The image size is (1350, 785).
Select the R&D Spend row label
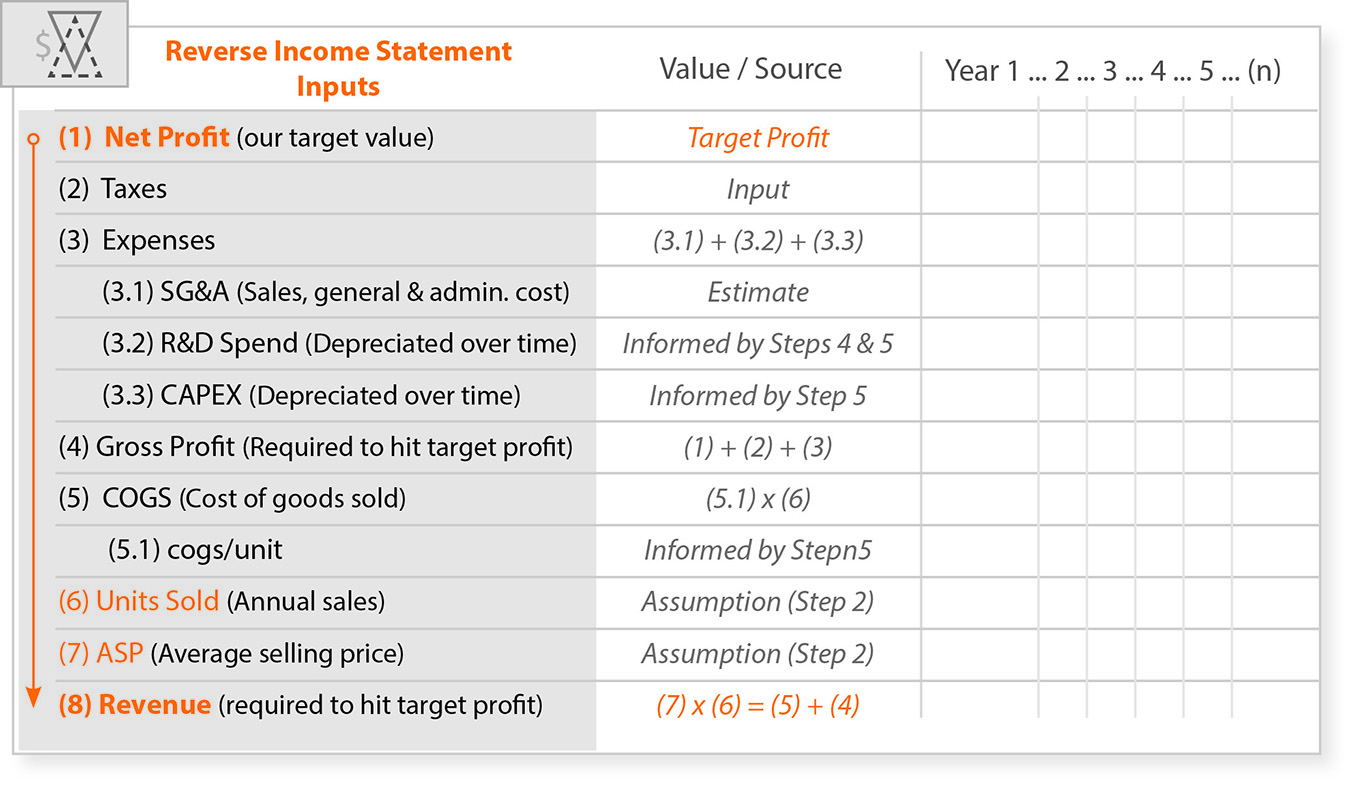pos(339,344)
